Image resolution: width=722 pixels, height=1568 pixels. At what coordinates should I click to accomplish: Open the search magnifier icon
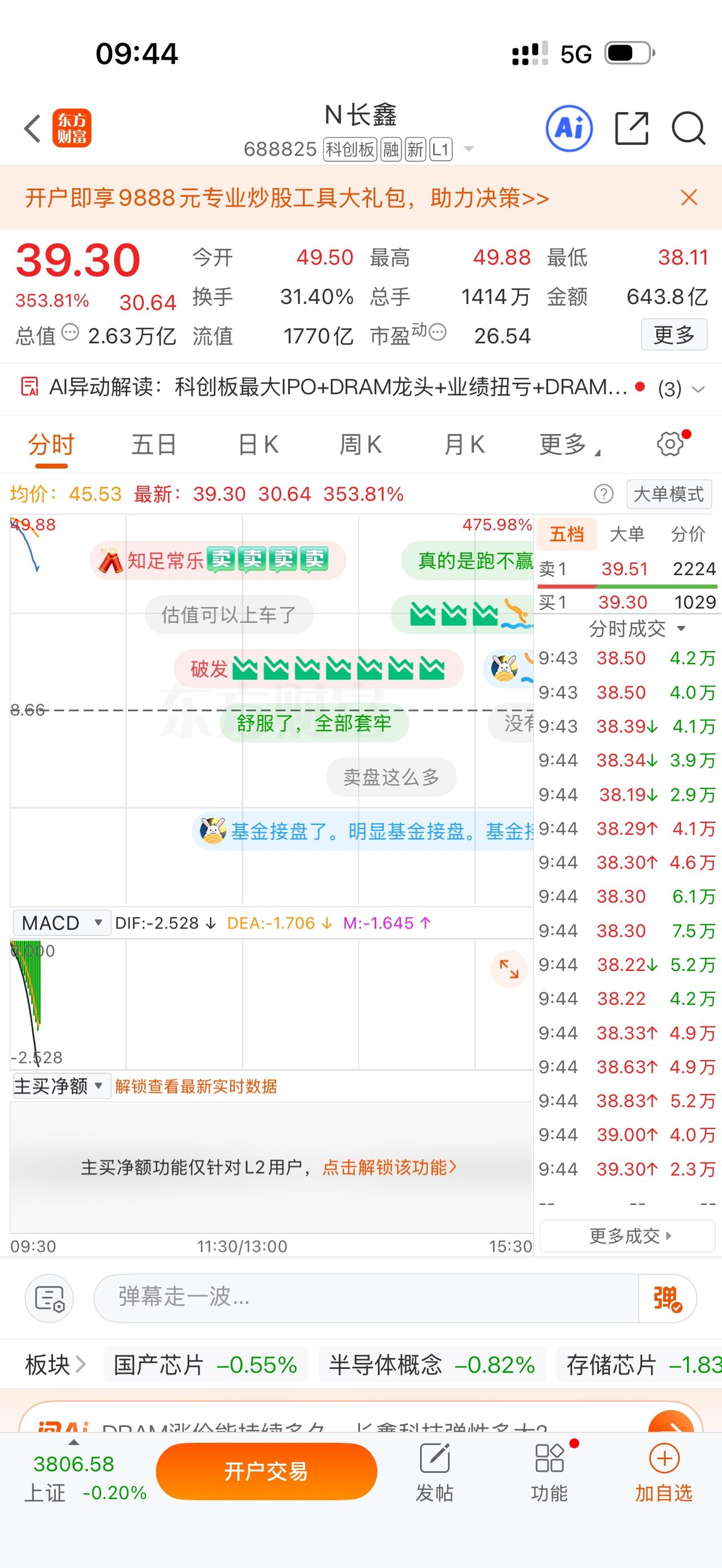click(x=689, y=129)
